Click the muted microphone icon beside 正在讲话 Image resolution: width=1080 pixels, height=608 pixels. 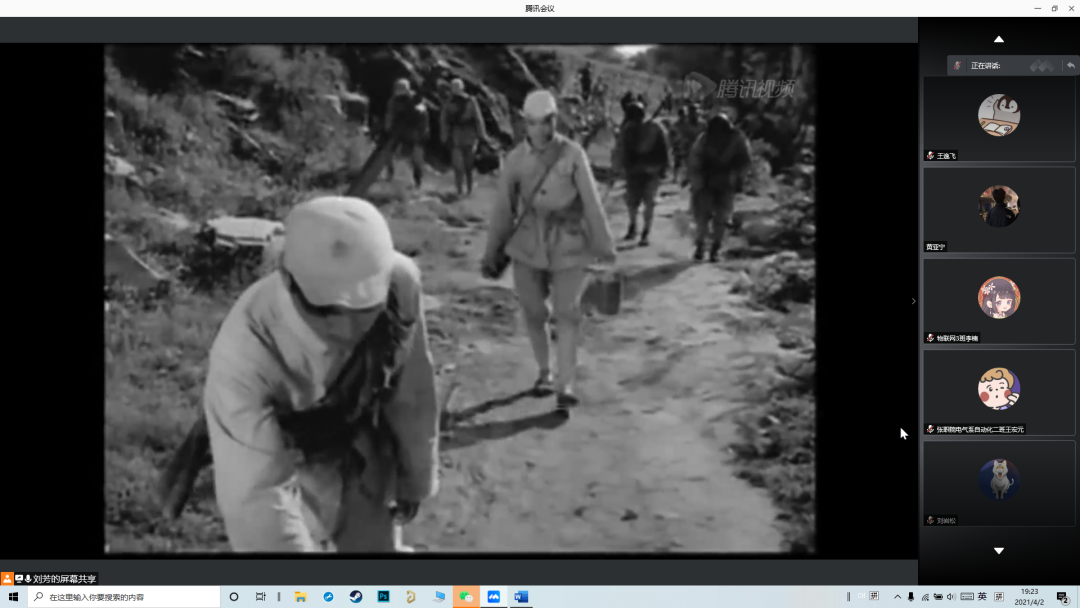[x=957, y=65]
